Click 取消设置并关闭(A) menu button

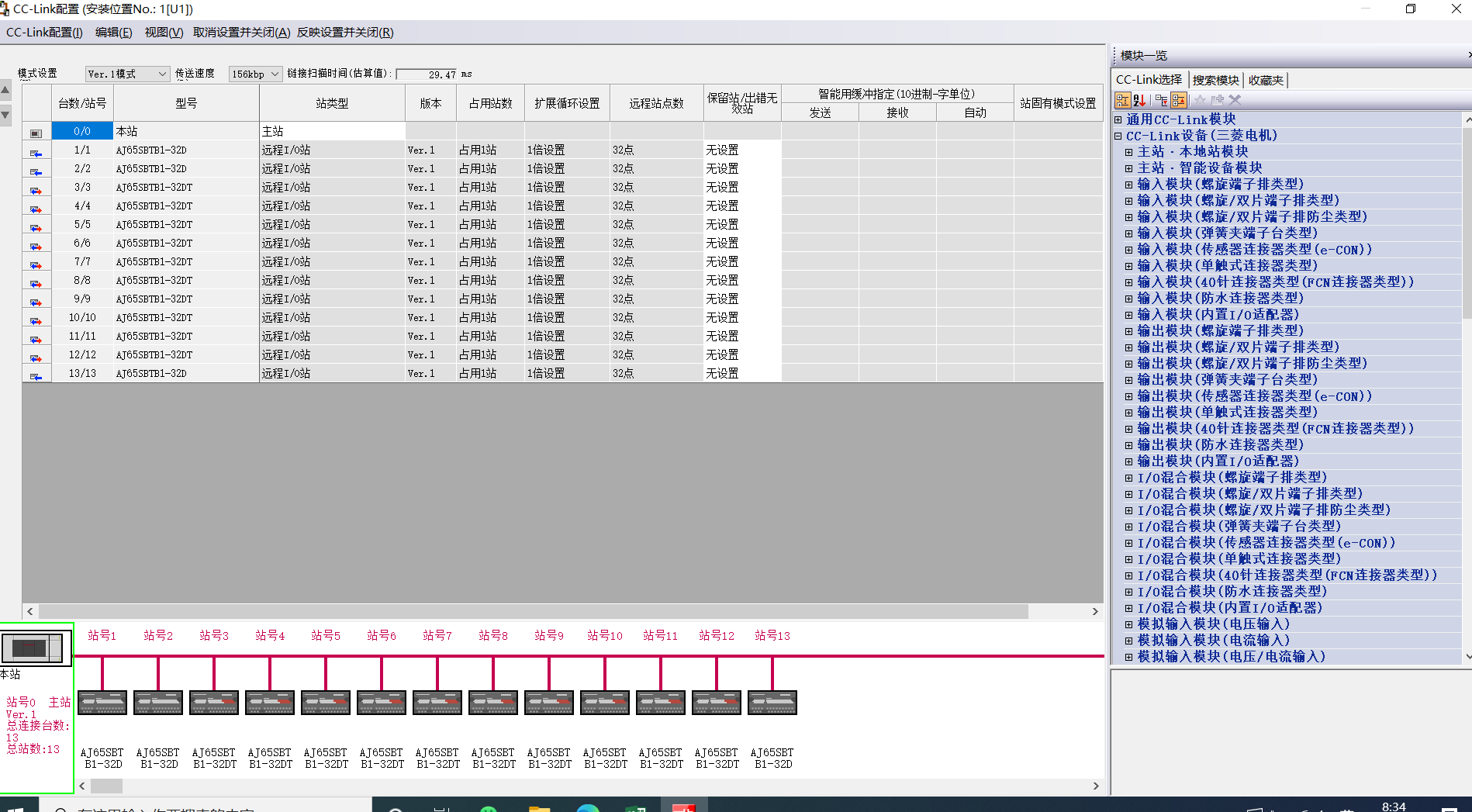pyautogui.click(x=241, y=33)
